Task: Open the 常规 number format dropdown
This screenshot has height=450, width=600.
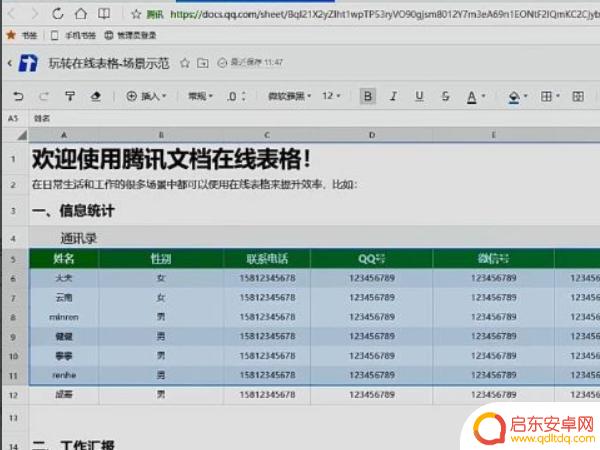Action: (x=200, y=96)
